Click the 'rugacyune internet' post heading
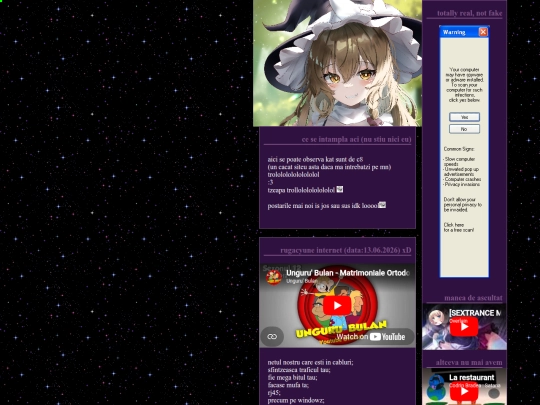Screen dimensions: 540x405 pyautogui.click(x=346, y=250)
